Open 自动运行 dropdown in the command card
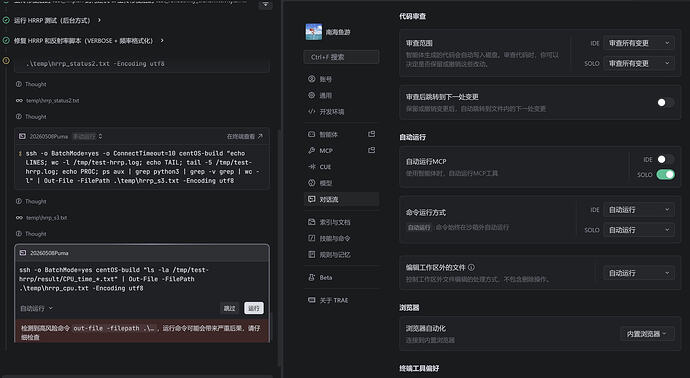Viewport: 690px width, 378px height. tap(37, 308)
